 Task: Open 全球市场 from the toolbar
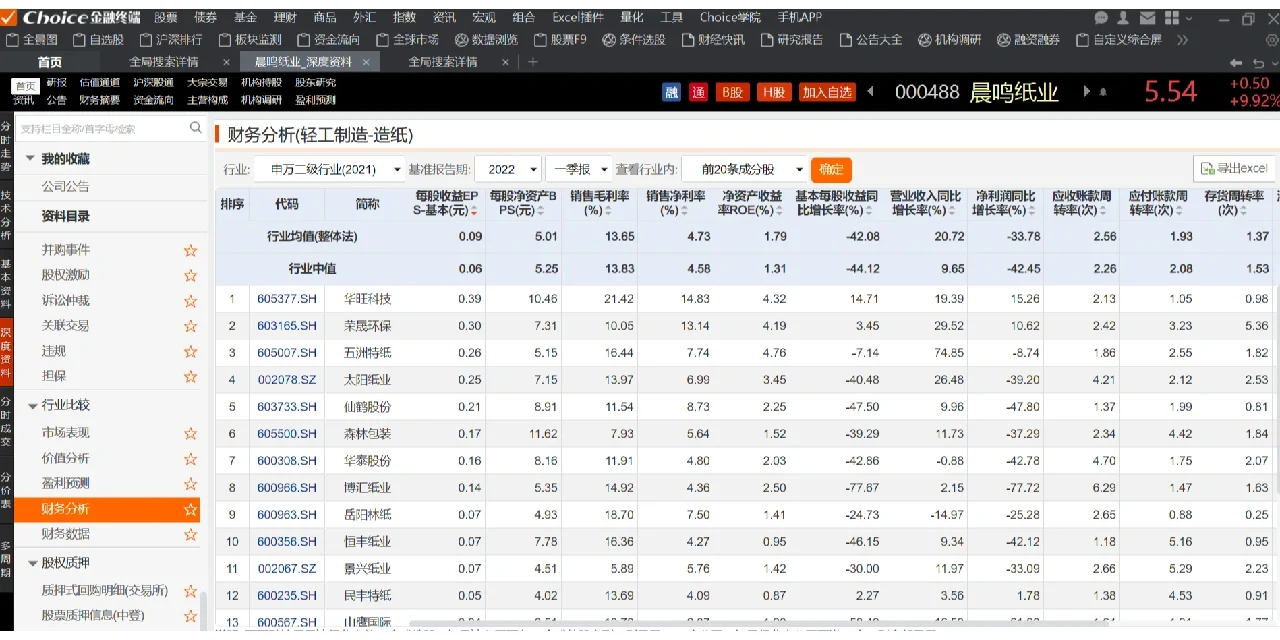(407, 40)
